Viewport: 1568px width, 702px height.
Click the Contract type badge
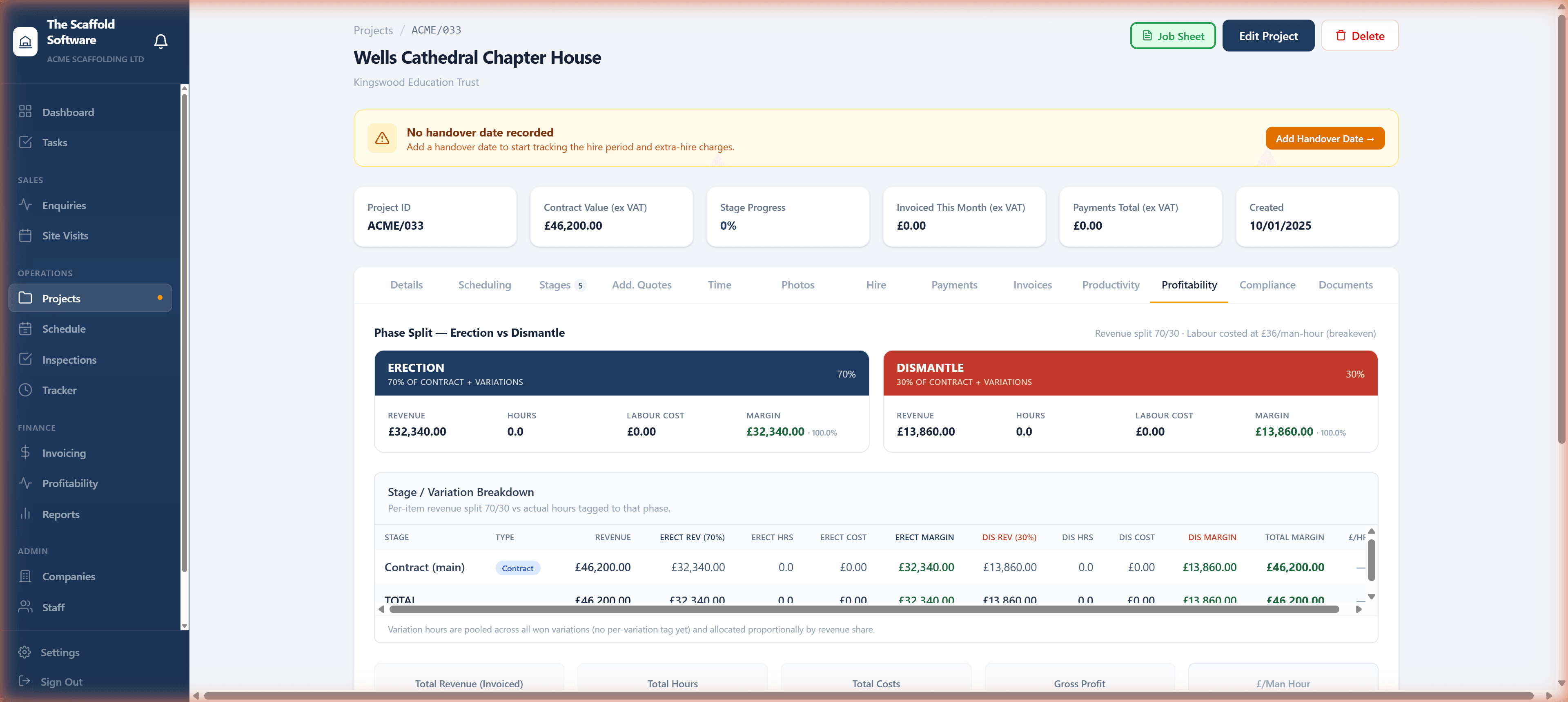[x=517, y=568]
